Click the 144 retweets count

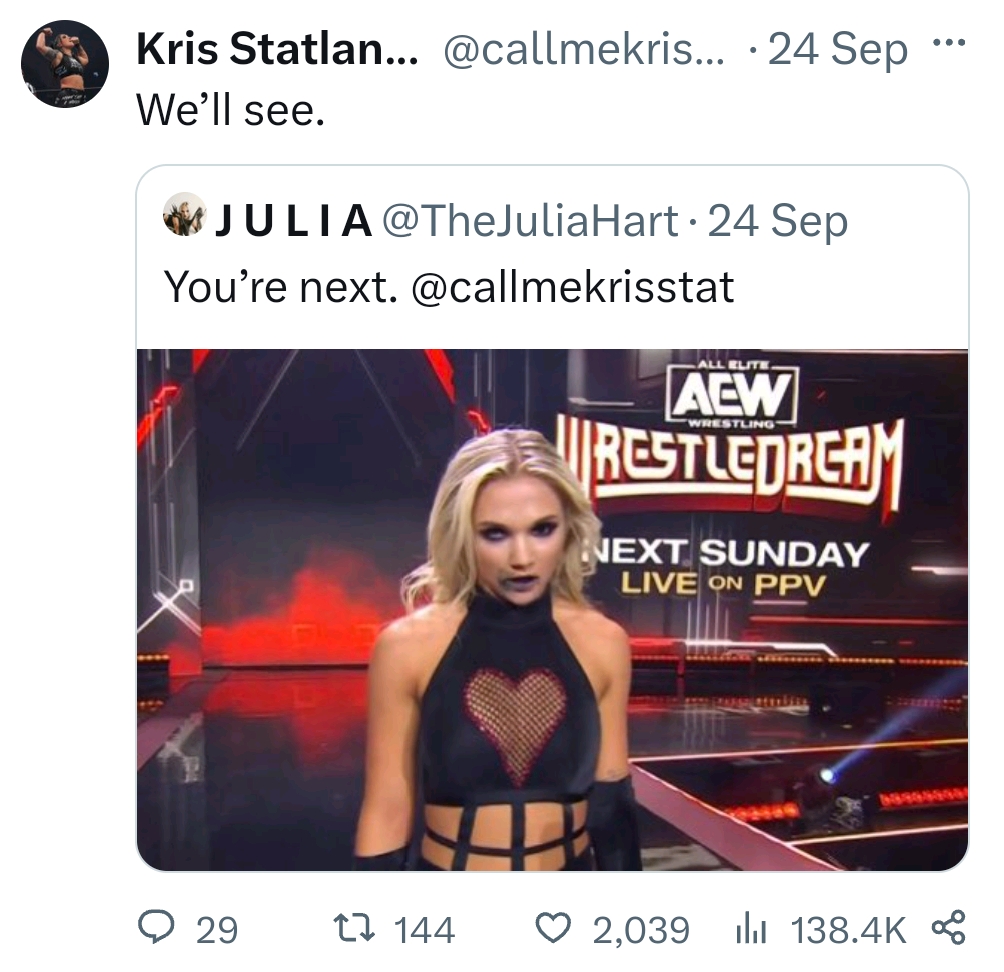point(425,930)
